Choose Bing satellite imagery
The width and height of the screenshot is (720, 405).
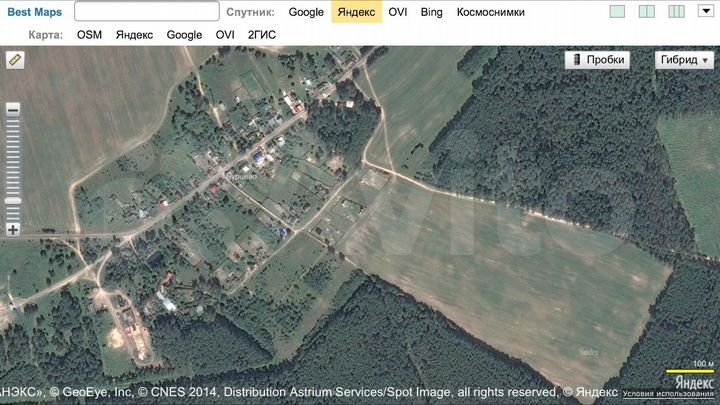click(x=431, y=12)
